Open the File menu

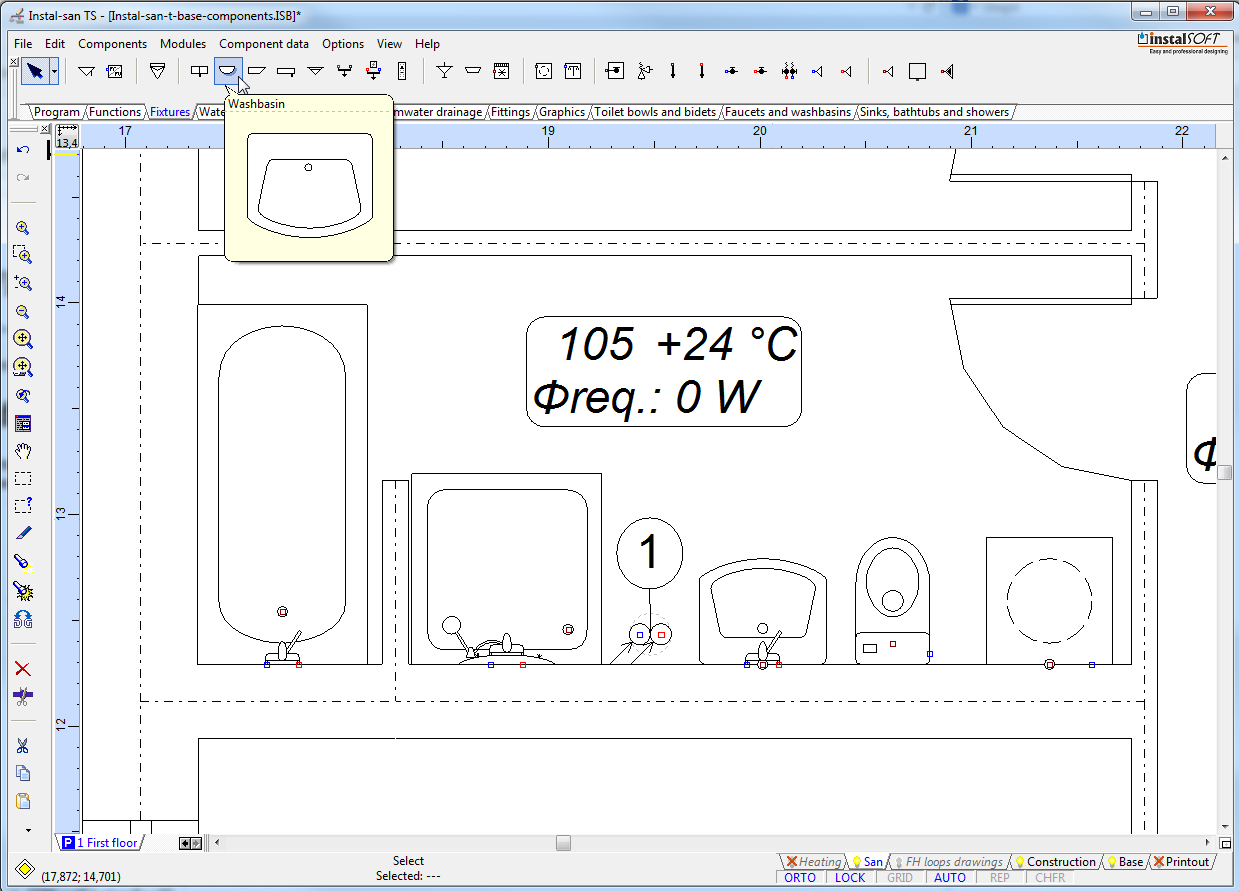(23, 44)
